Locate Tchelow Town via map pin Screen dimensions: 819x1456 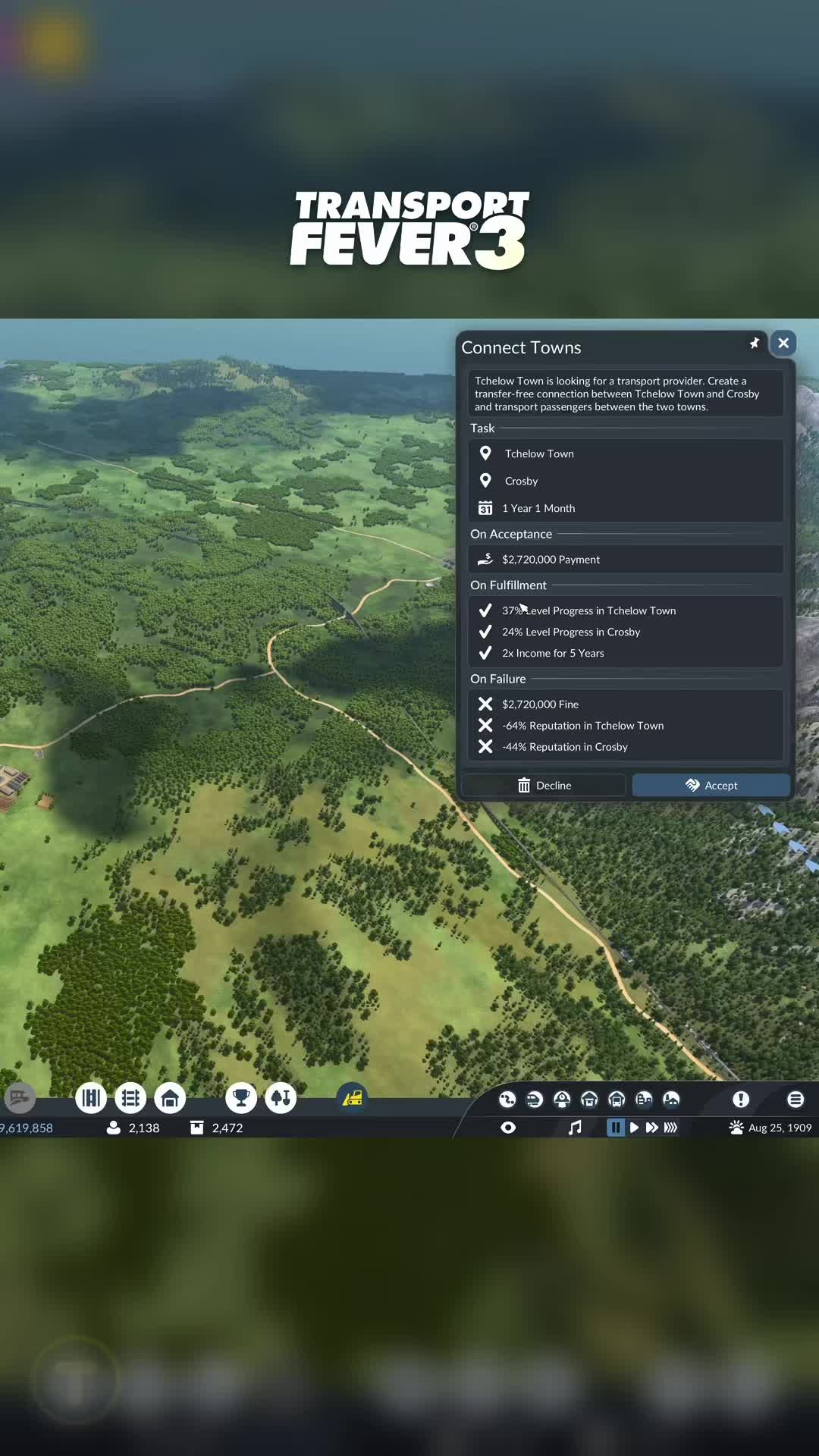coord(485,453)
